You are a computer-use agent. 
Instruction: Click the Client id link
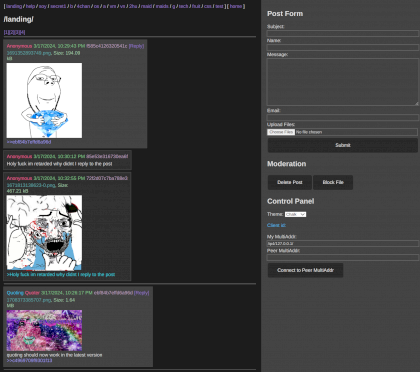(x=276, y=225)
